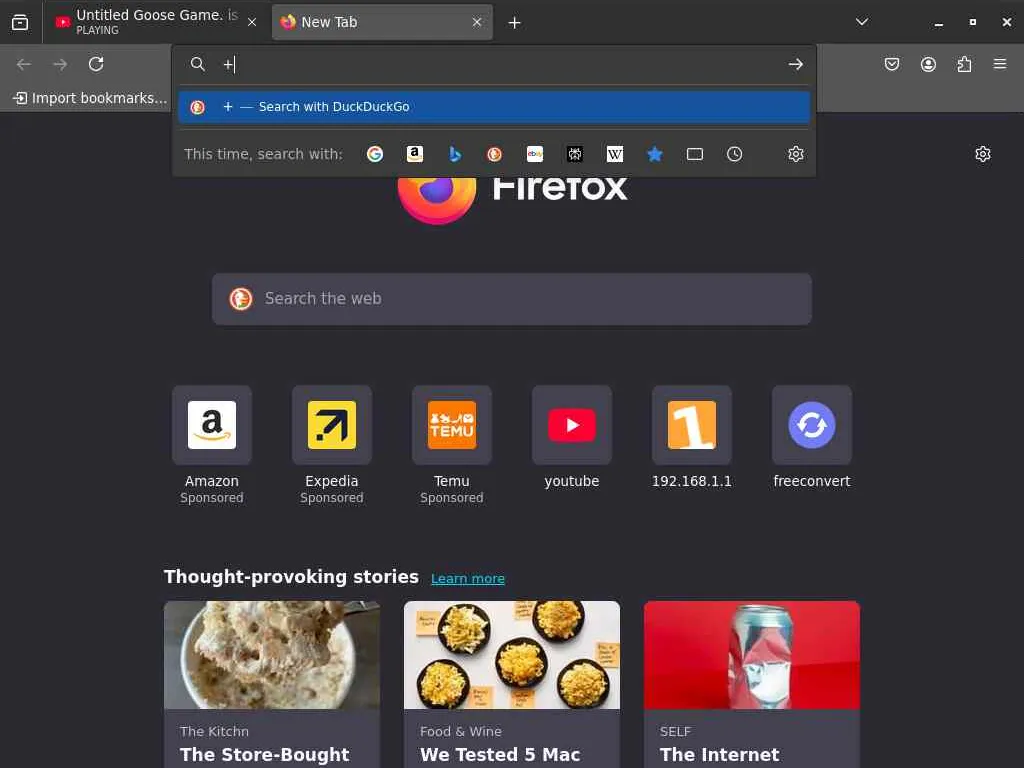Open the Extensions puzzle-piece menu
This screenshot has width=1024, height=768.
tap(964, 64)
